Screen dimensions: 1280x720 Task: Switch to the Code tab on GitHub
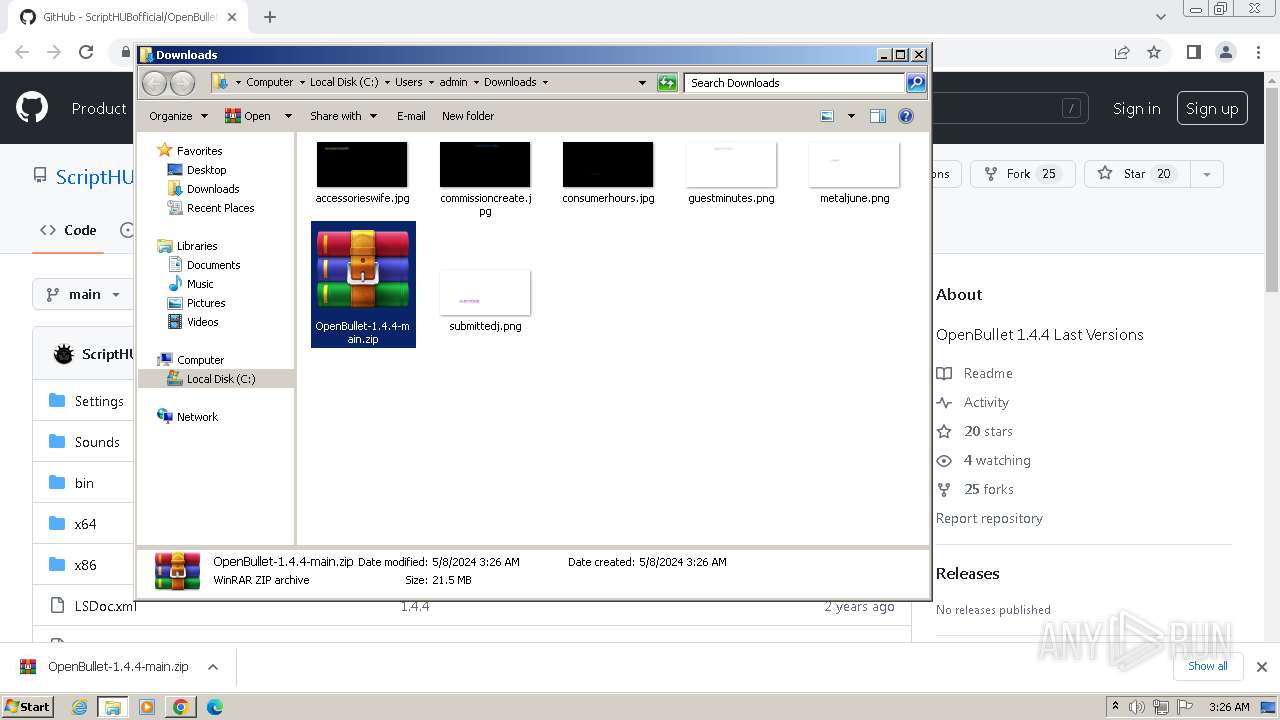68,230
